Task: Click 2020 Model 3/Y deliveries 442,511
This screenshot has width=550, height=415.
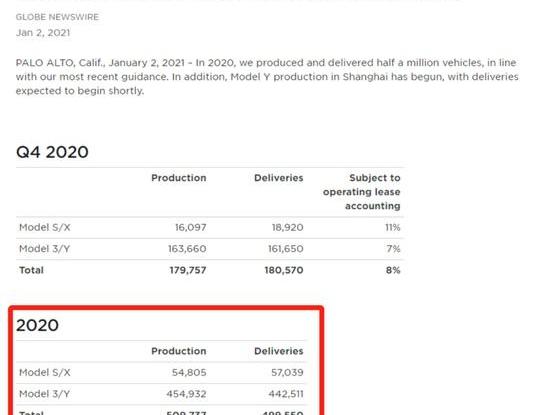Action: tap(286, 394)
